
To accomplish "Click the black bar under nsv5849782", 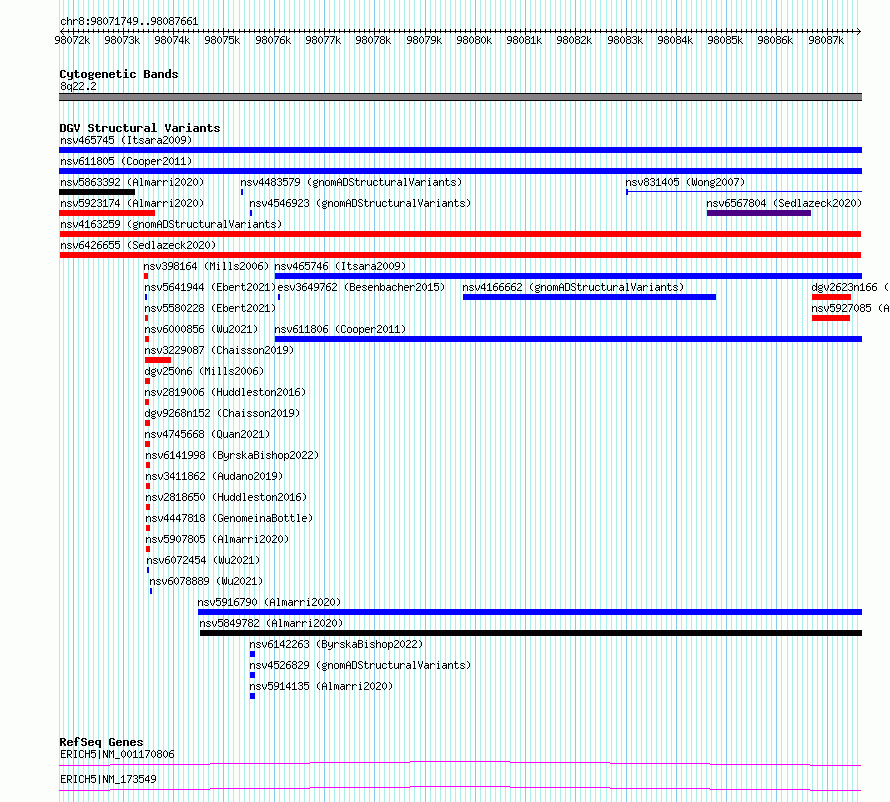I will click(x=531, y=633).
